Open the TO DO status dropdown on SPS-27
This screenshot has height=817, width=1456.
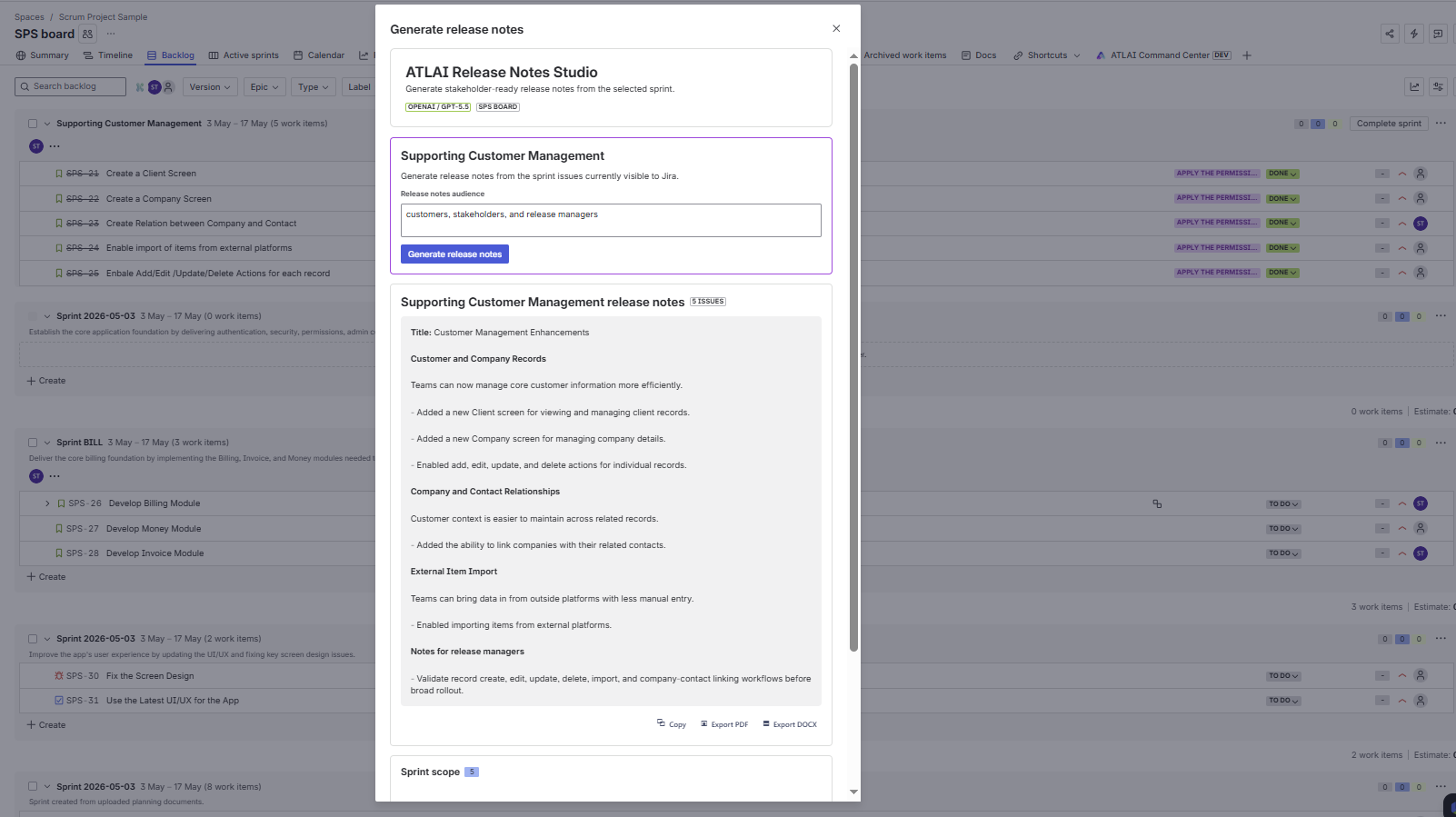(1283, 529)
